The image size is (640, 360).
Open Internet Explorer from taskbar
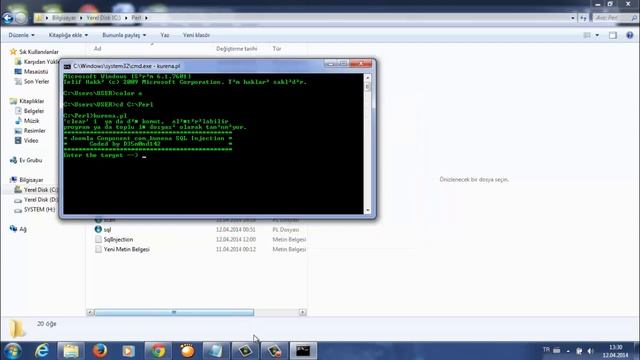click(42, 351)
